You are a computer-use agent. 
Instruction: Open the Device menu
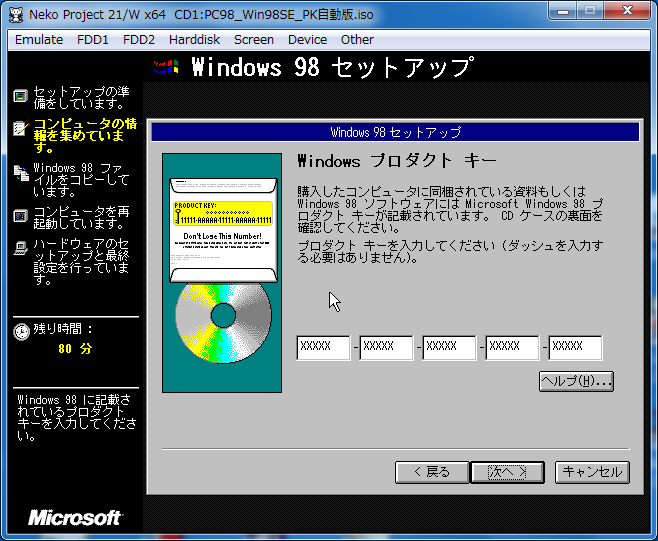pos(307,40)
